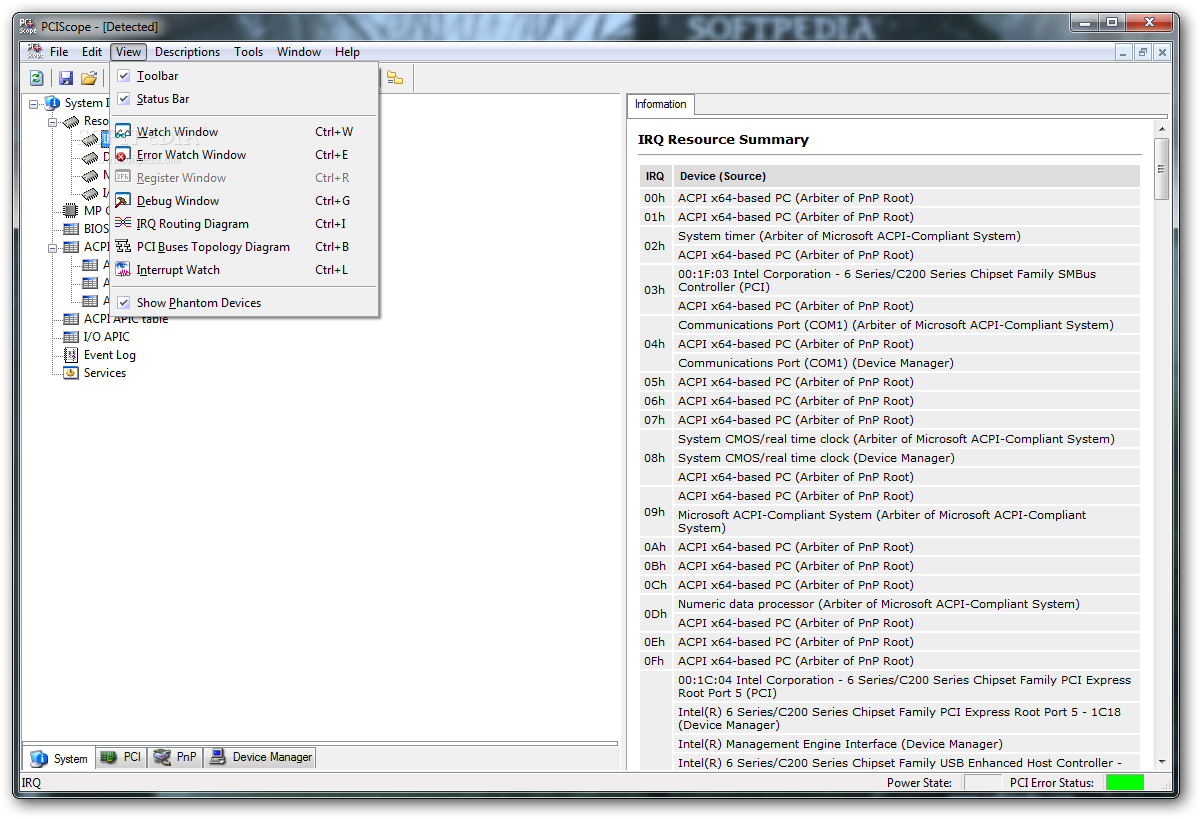Viewport: 1200px width, 819px height.
Task: Click the Information panel scroll-up arrow
Action: tap(1161, 127)
